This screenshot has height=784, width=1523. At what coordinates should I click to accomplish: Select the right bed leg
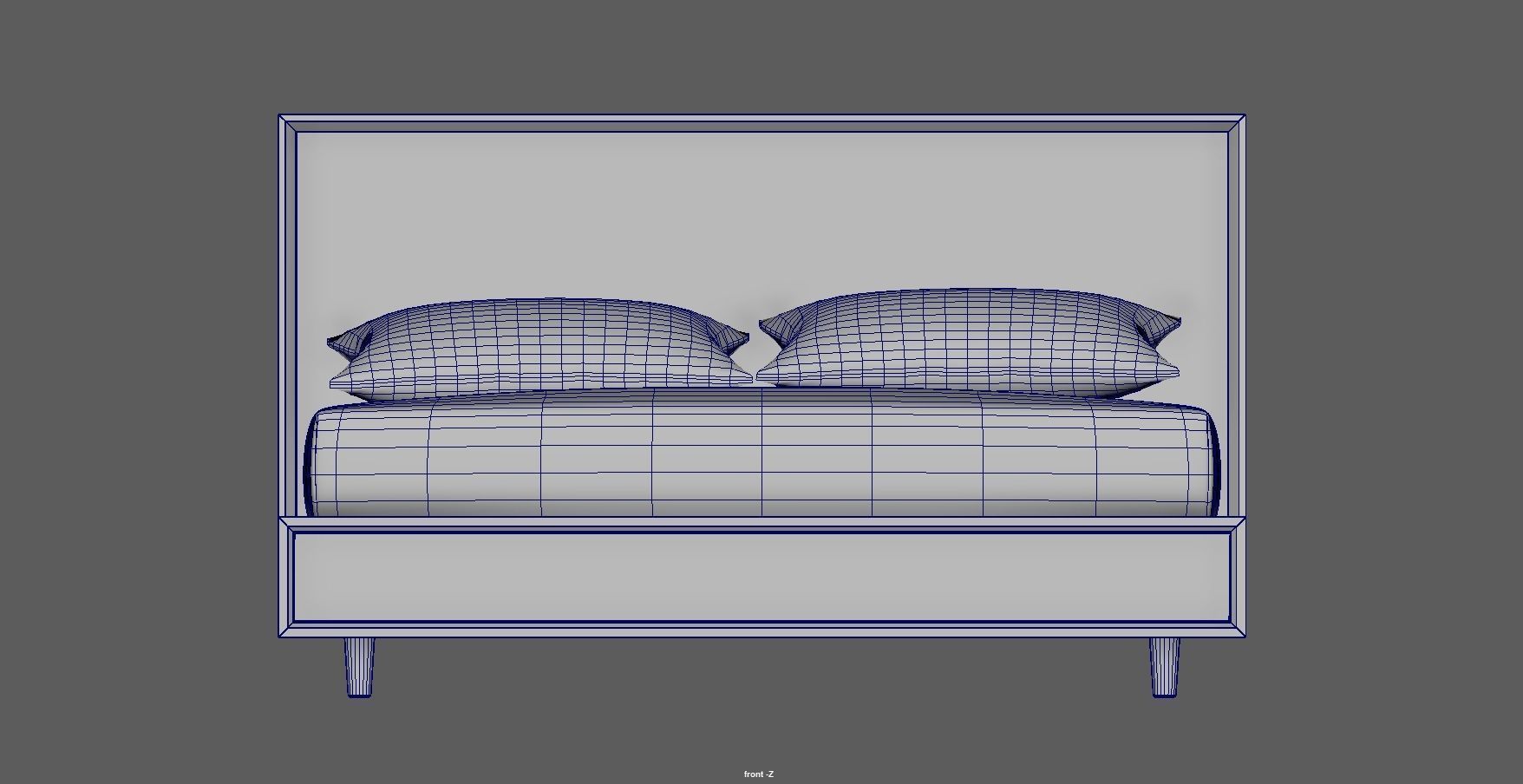(x=1165, y=668)
